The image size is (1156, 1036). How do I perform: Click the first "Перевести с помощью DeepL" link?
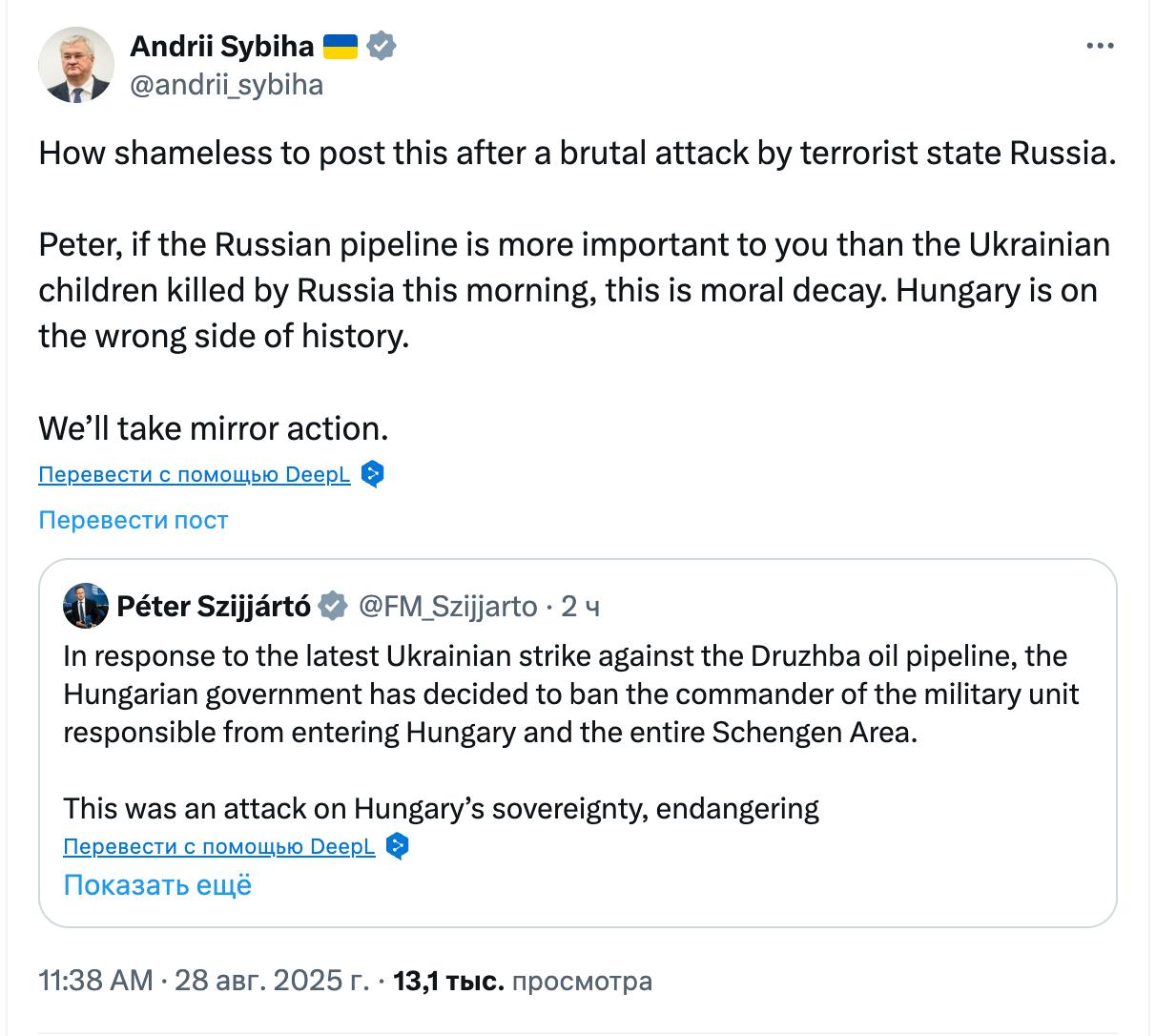195,474
